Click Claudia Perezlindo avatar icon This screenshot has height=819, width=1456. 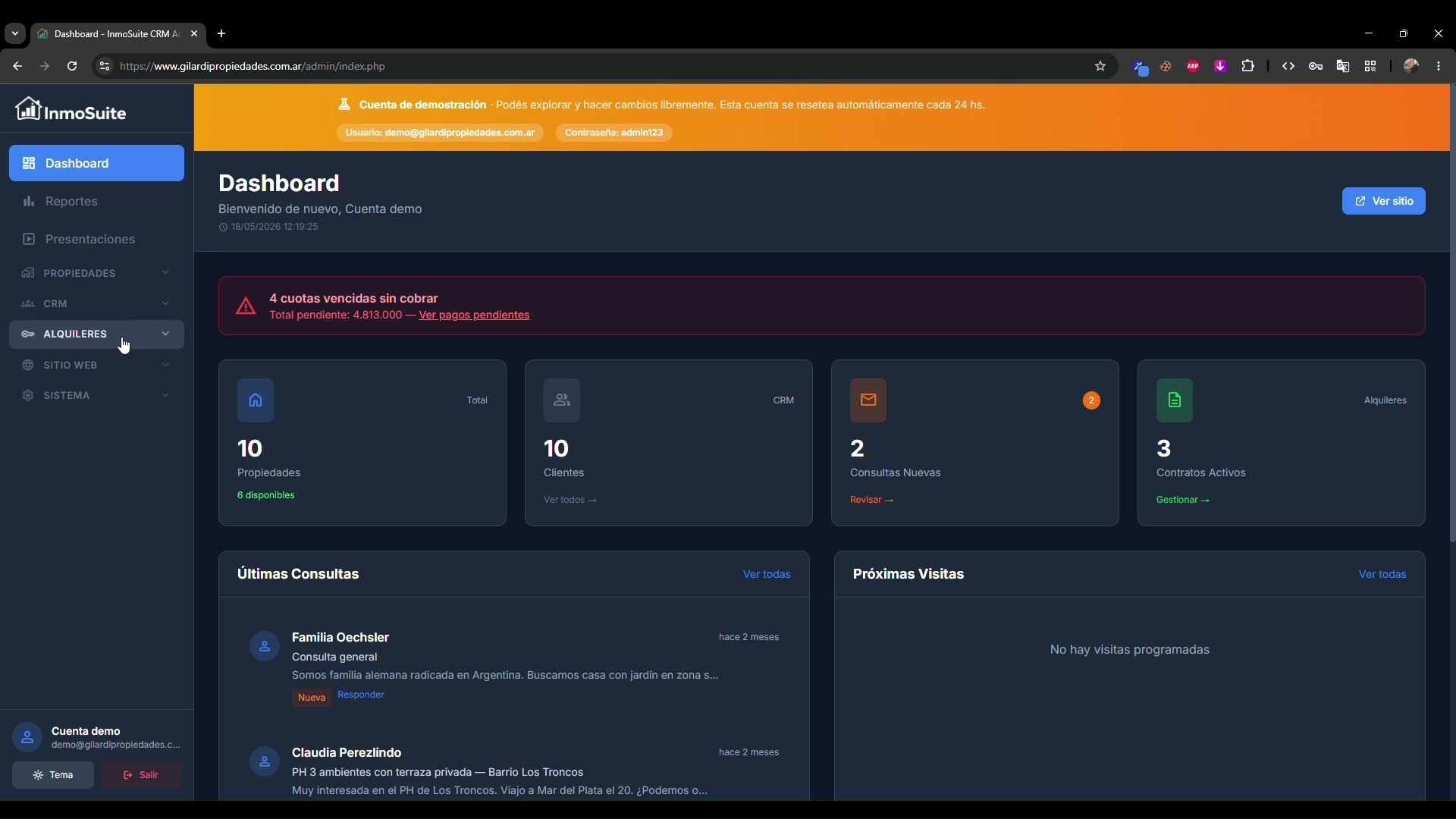pos(265,762)
